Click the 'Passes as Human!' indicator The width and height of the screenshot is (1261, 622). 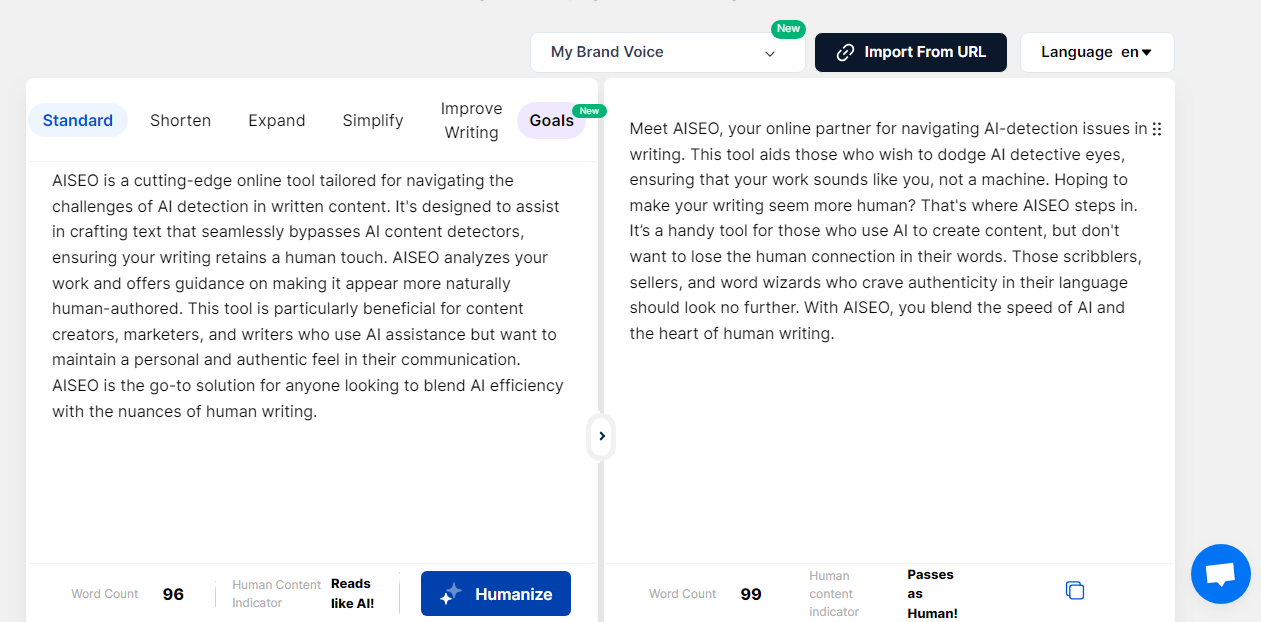click(932, 594)
